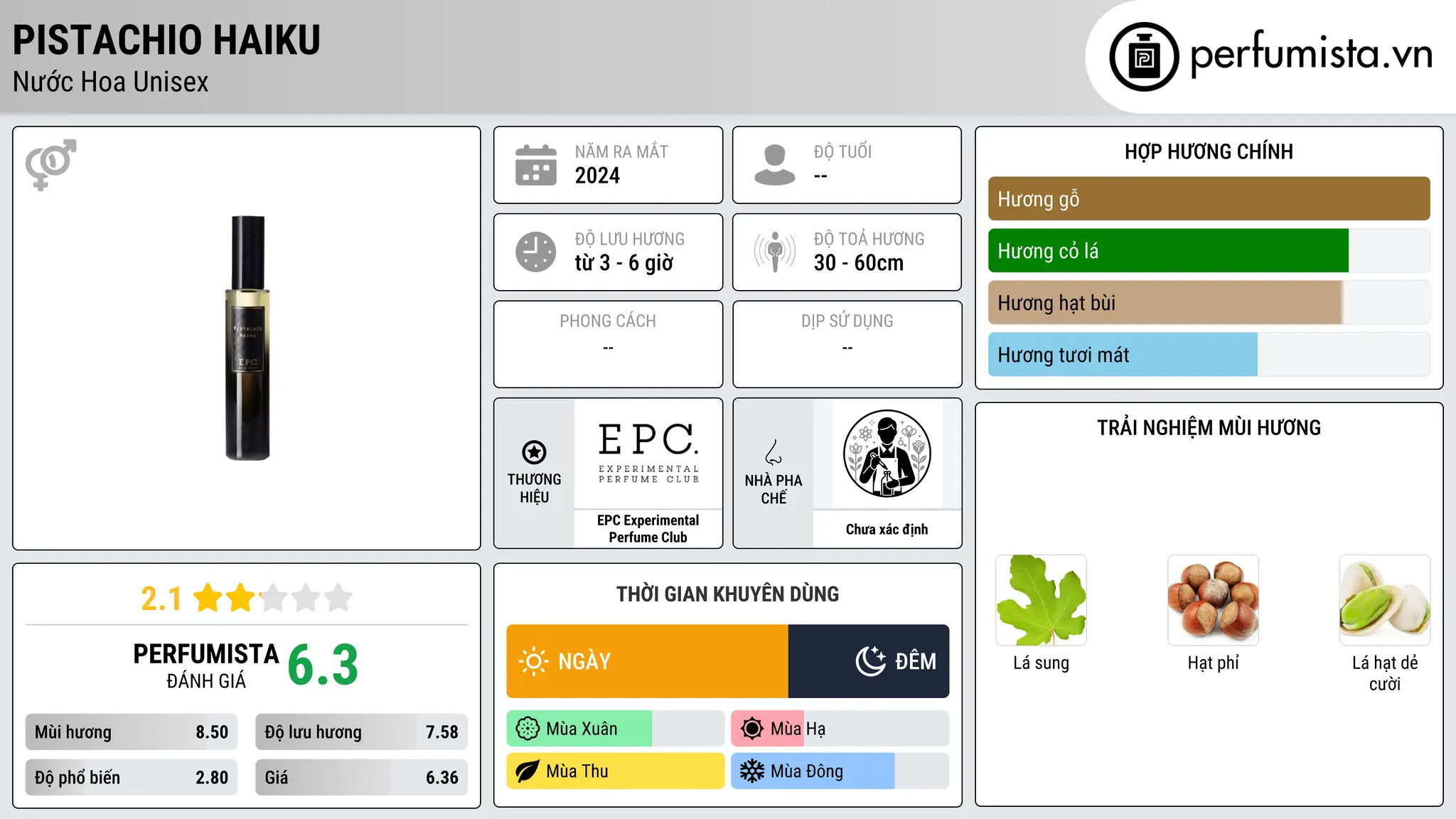Viewport: 1456px width, 819px height.
Task: Click the Độ tuổi card
Action: click(847, 165)
